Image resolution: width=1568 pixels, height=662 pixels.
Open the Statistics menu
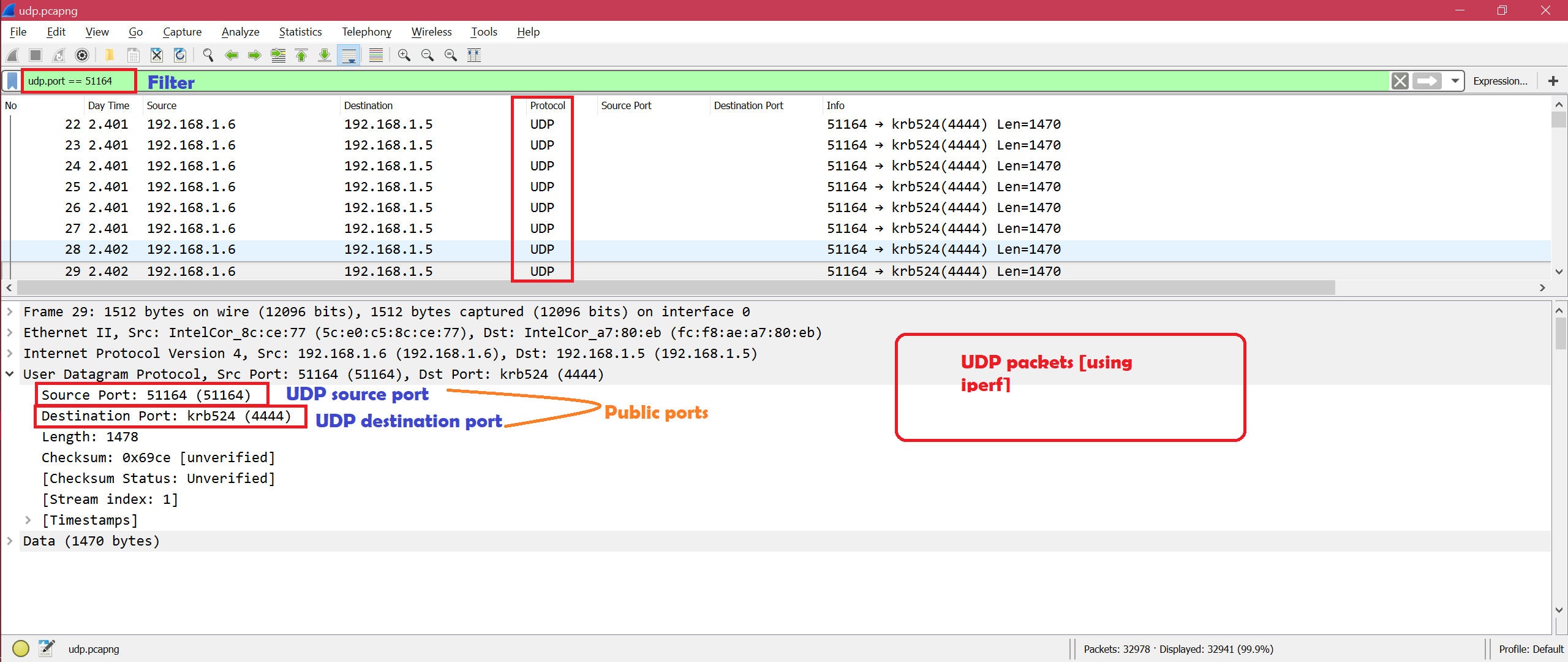pos(300,32)
